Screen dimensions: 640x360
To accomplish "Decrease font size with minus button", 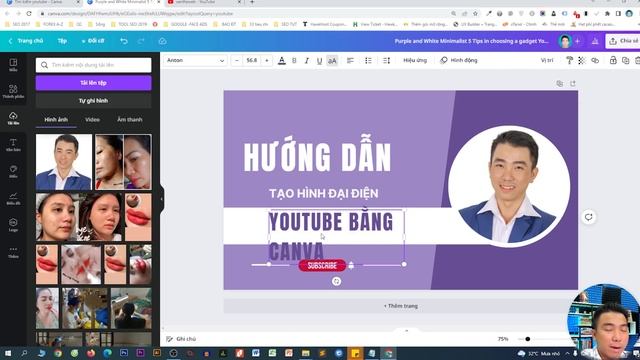I will (x=237, y=60).
